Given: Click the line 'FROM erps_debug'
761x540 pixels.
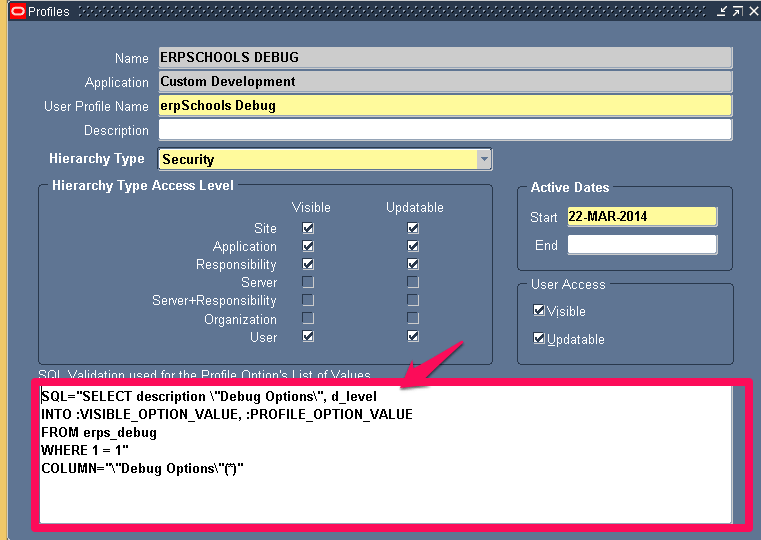Looking at the screenshot, I should point(99,432).
